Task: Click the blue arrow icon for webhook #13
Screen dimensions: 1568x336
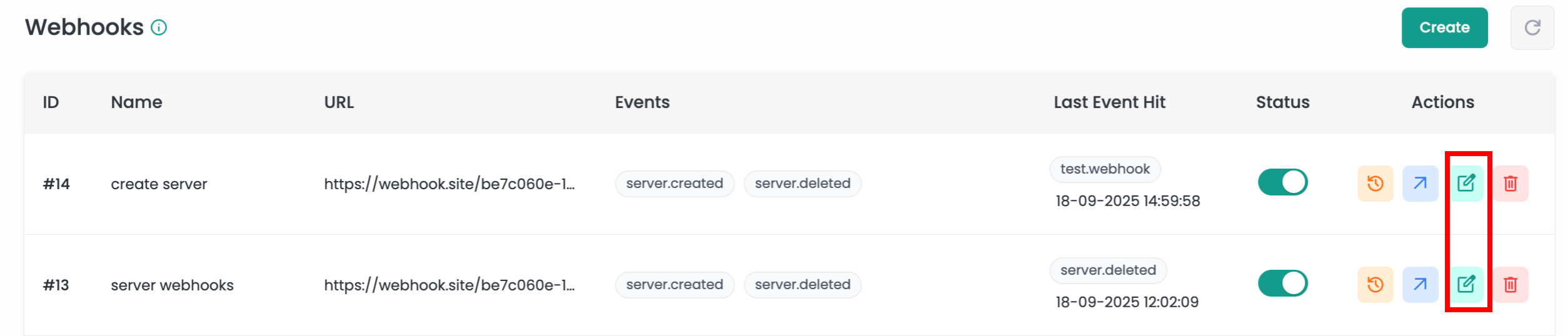Action: (x=1420, y=285)
